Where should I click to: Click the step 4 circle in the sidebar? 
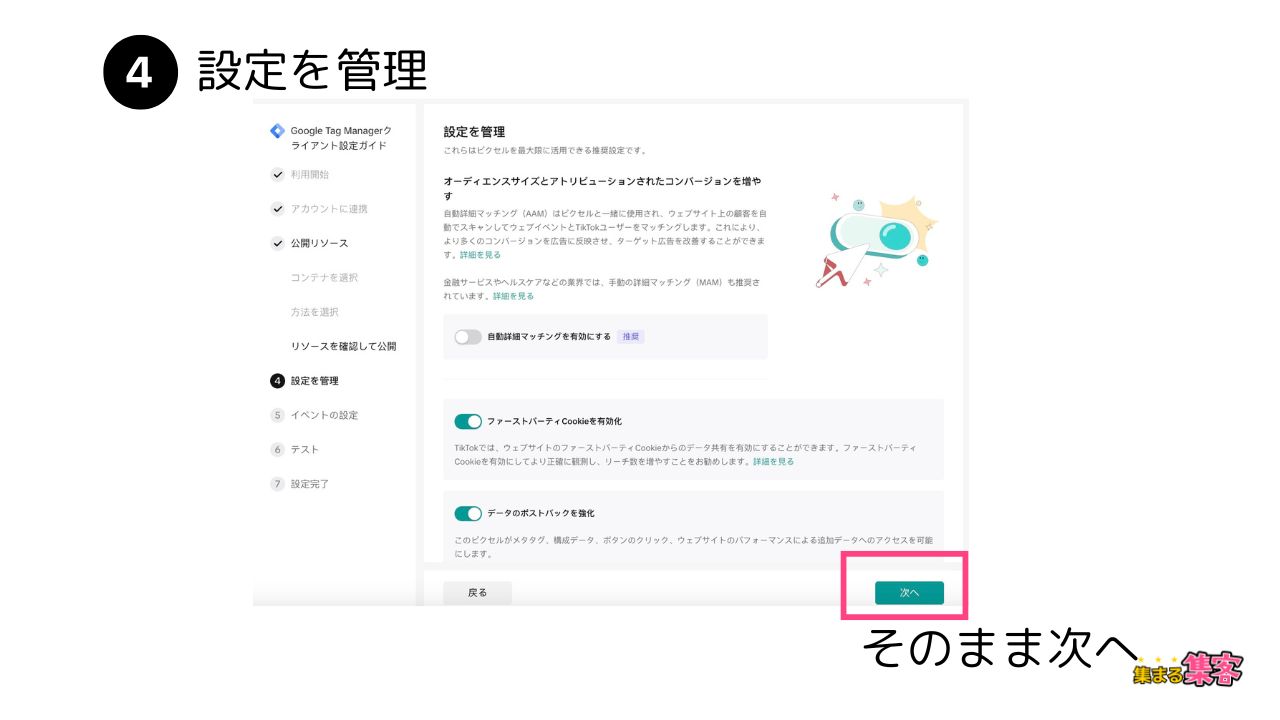278,381
